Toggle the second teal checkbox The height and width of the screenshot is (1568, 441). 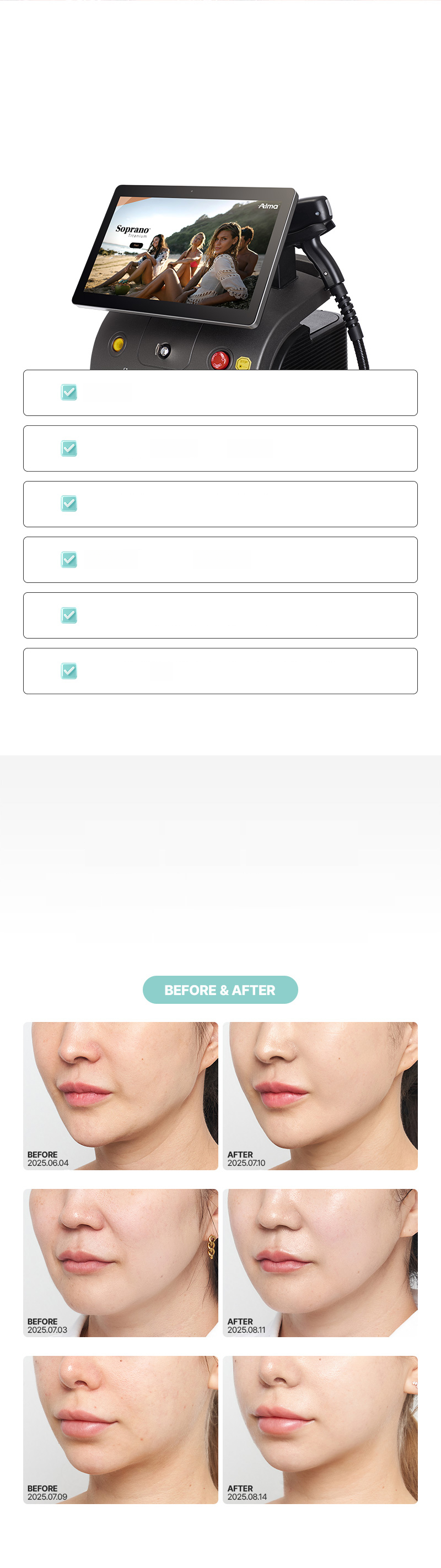click(x=69, y=448)
